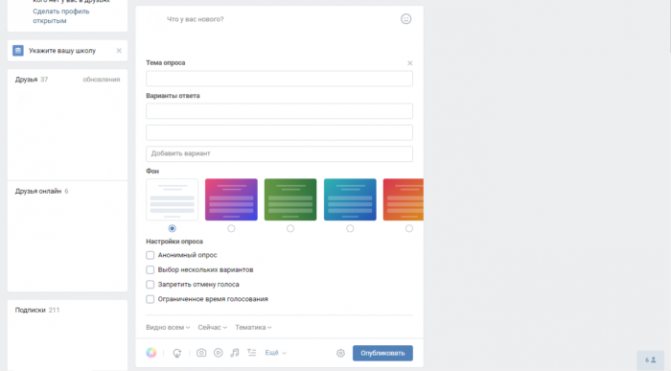
Task: Open the Друзья онлайн list
Action: (42, 191)
